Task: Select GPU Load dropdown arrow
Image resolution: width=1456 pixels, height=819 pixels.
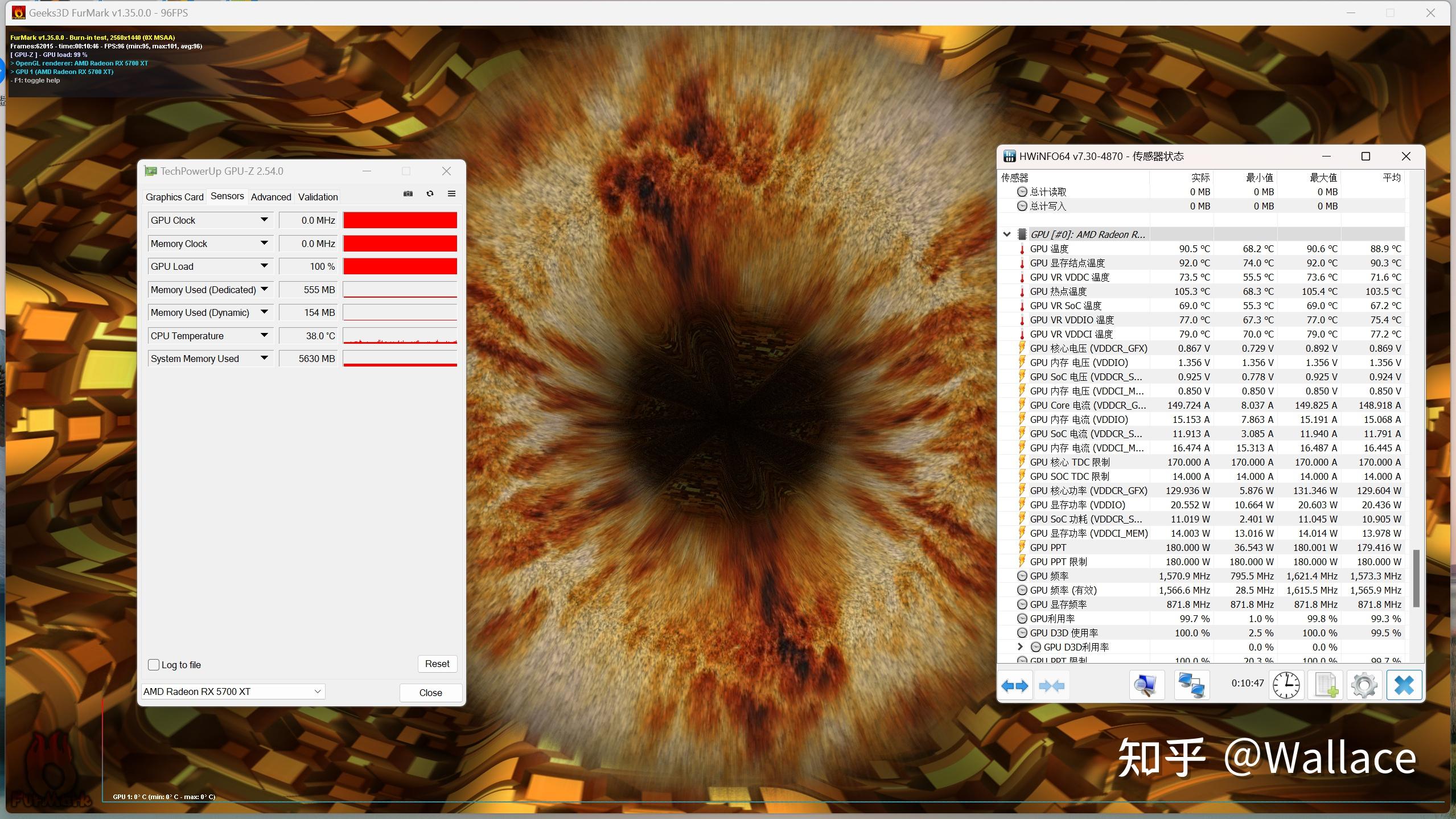Action: click(x=263, y=265)
